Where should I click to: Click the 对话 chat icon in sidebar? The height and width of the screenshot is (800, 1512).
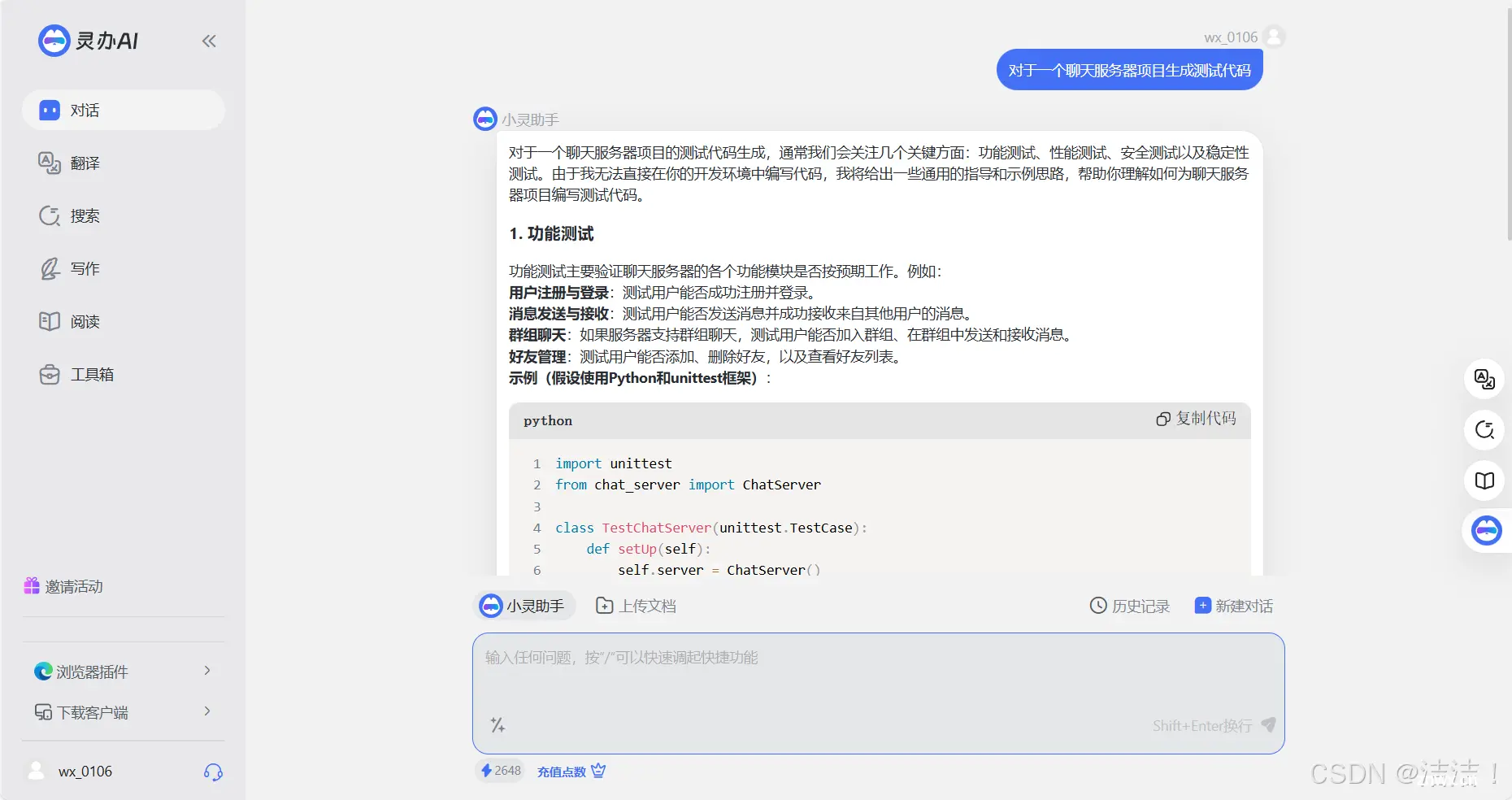point(50,110)
